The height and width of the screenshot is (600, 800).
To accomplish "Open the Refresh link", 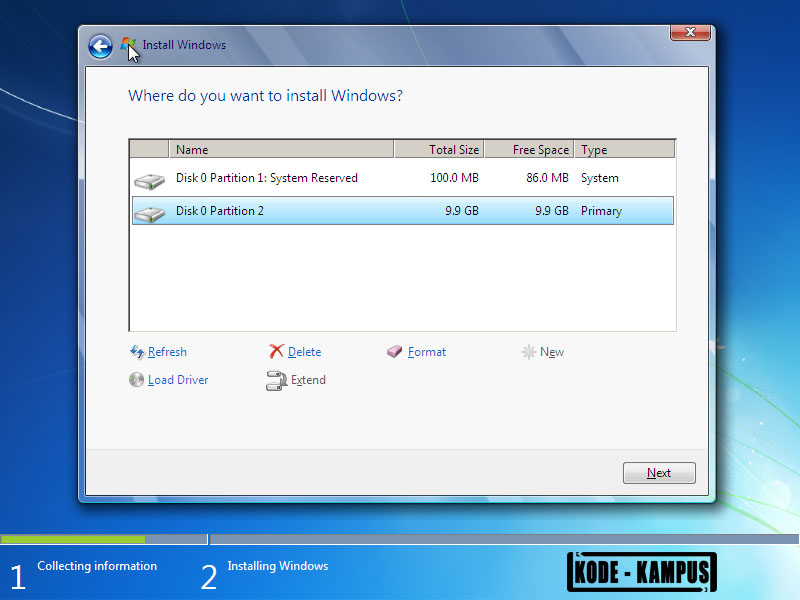I will click(167, 352).
